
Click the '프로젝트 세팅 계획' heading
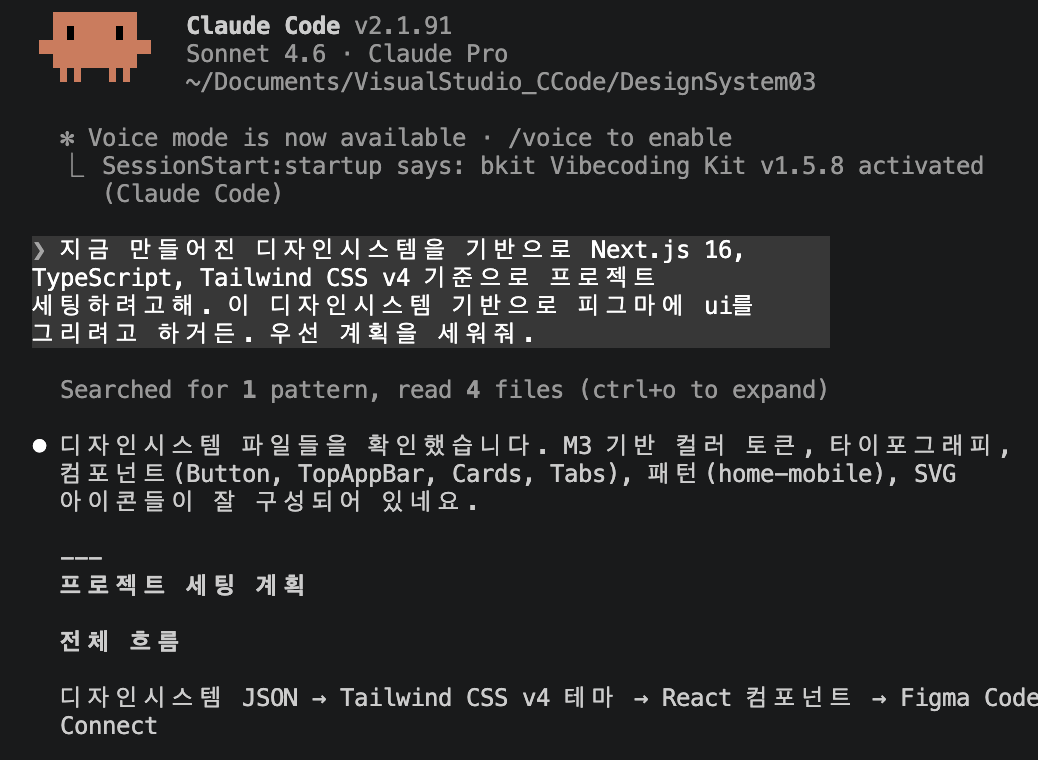pos(182,585)
